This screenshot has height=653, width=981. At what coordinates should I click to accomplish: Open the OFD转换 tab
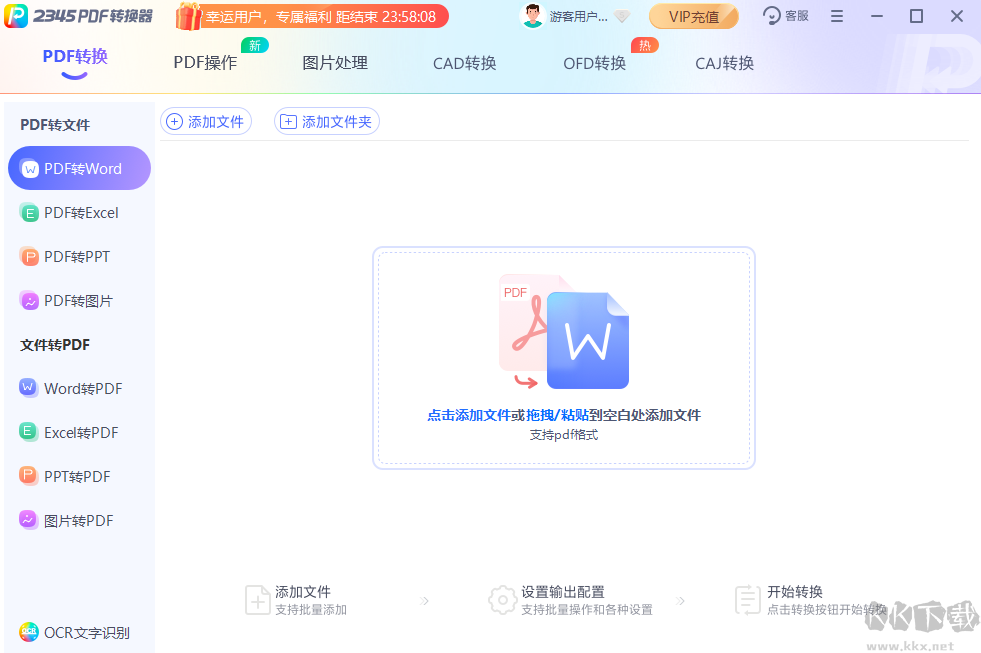pyautogui.click(x=594, y=62)
